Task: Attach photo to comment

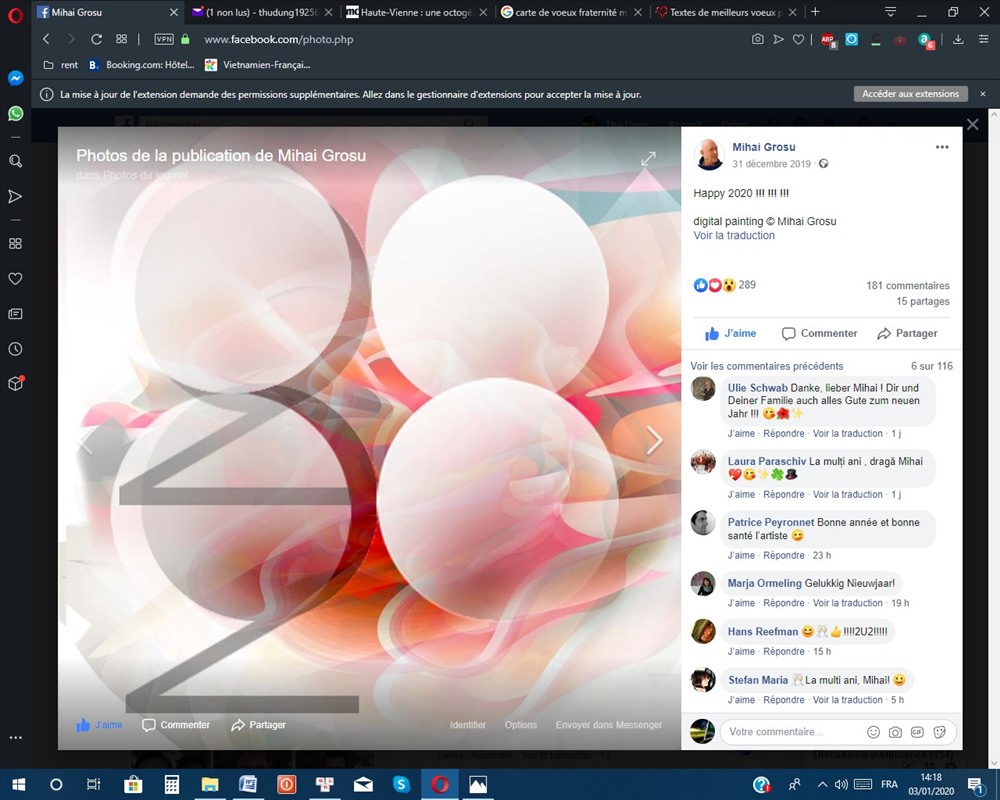Action: [x=895, y=732]
